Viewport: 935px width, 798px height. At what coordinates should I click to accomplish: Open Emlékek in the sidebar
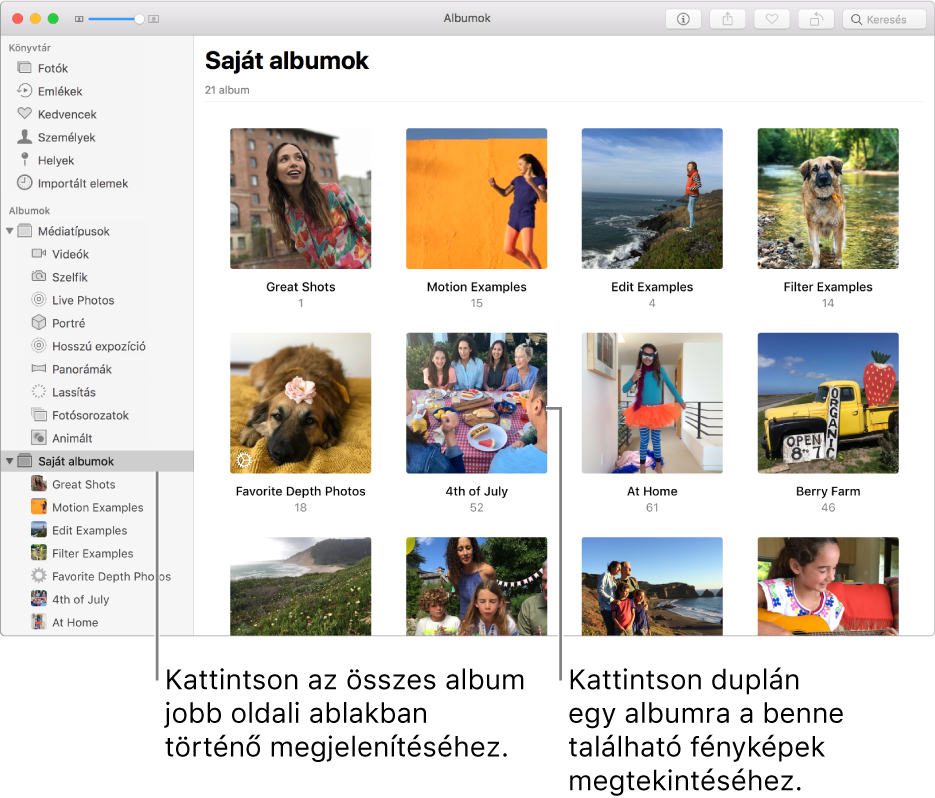pos(60,91)
